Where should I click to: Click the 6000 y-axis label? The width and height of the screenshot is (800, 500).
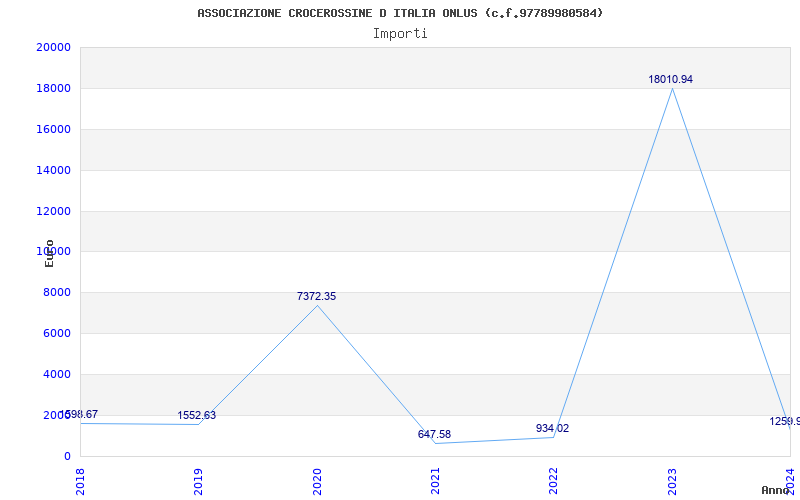[x=57, y=333]
